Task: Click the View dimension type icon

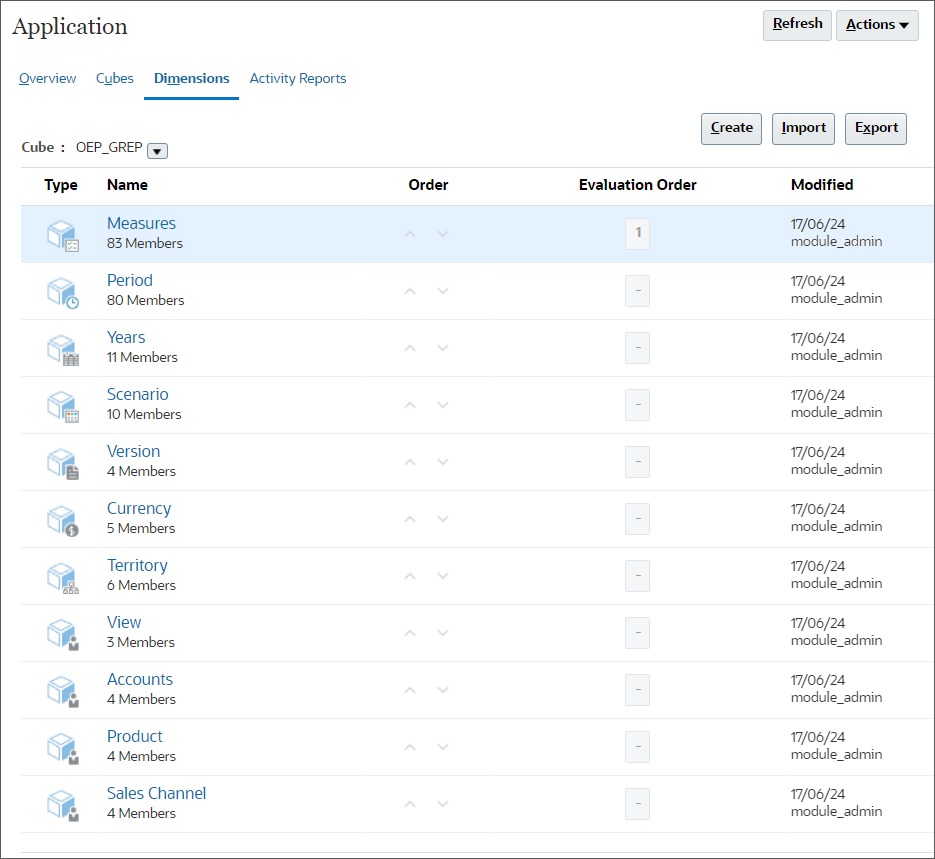Action: click(x=63, y=635)
